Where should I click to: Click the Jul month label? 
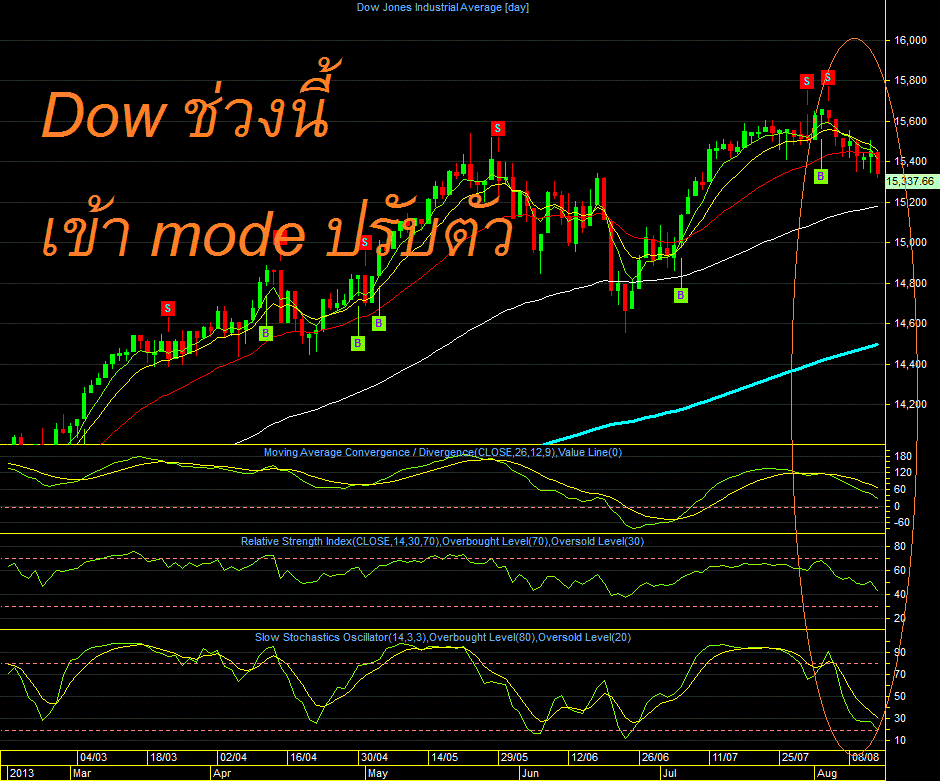[x=670, y=773]
